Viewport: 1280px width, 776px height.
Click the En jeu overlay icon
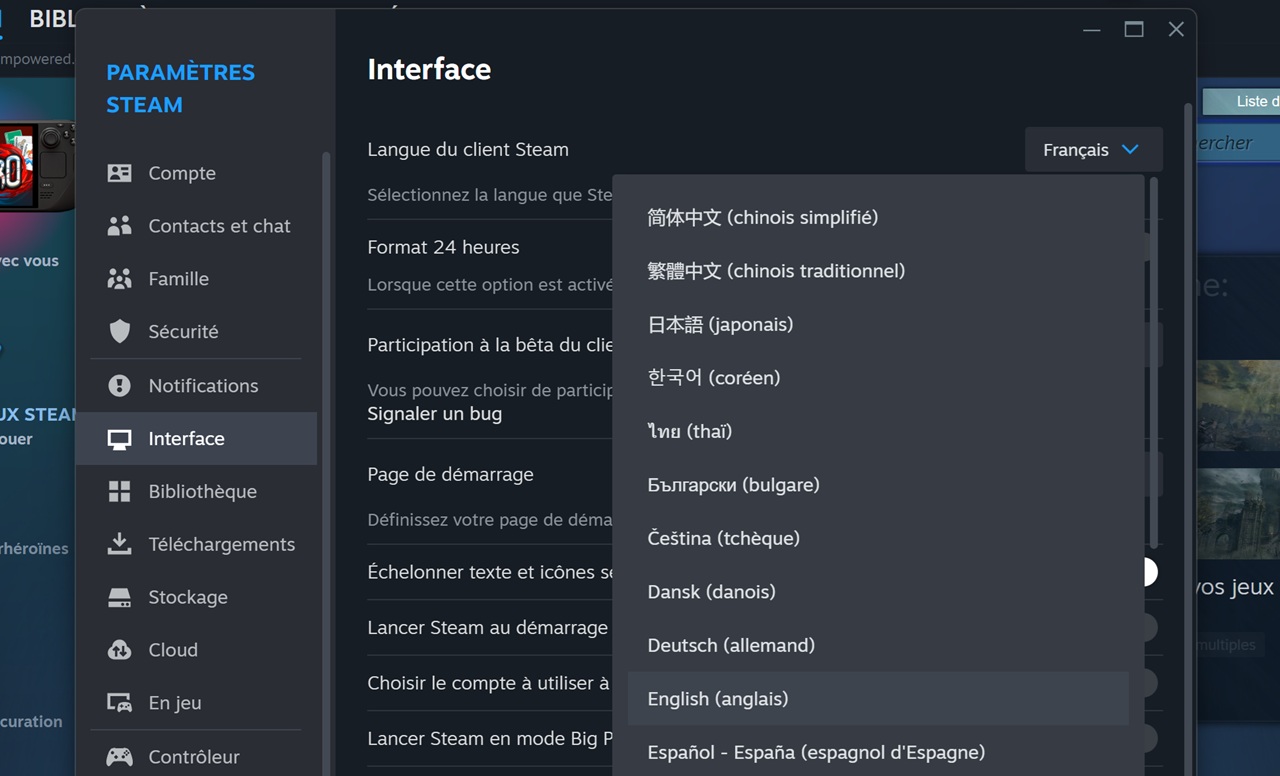click(x=119, y=703)
